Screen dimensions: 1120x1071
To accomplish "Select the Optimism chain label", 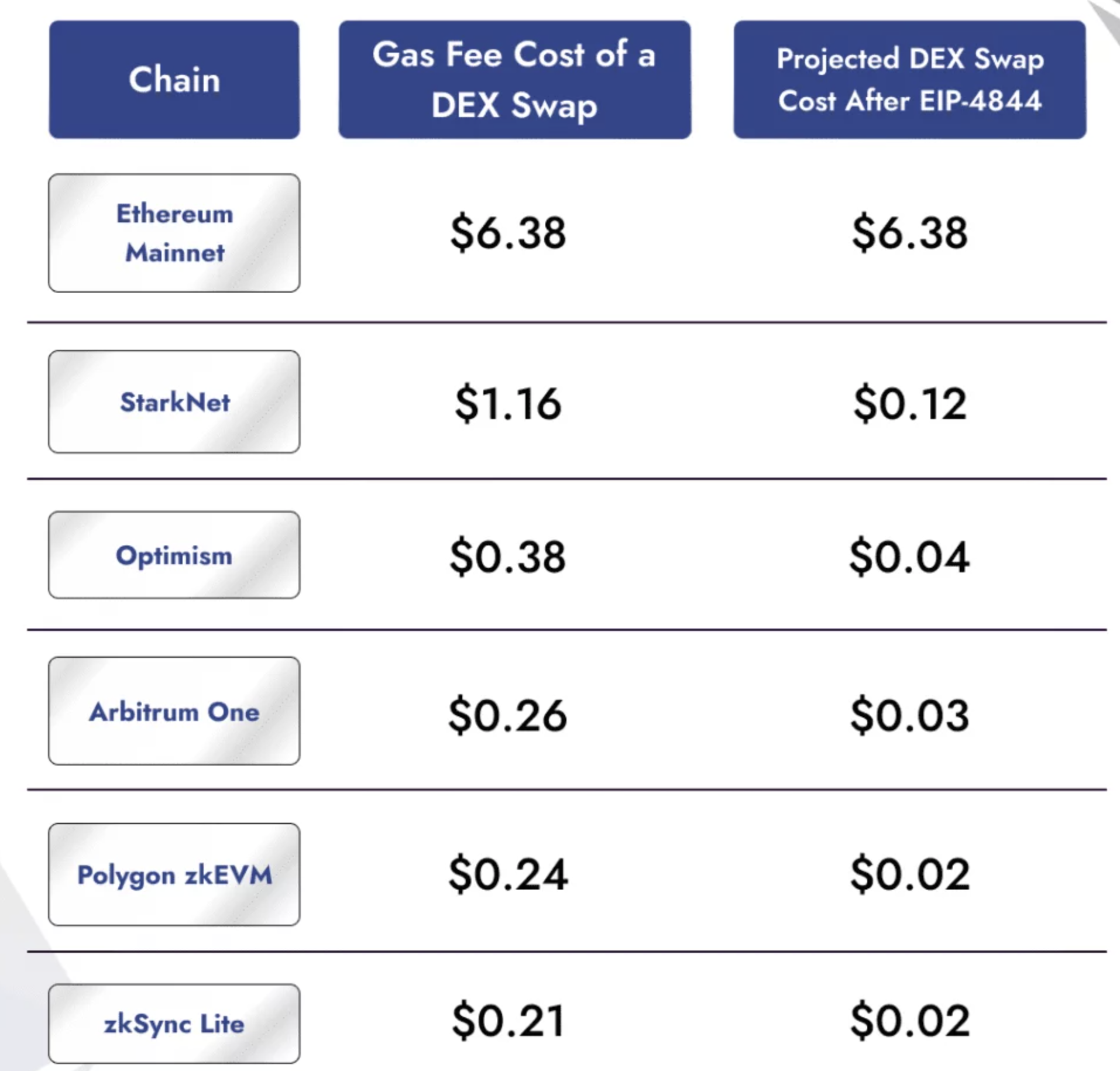I will click(174, 555).
